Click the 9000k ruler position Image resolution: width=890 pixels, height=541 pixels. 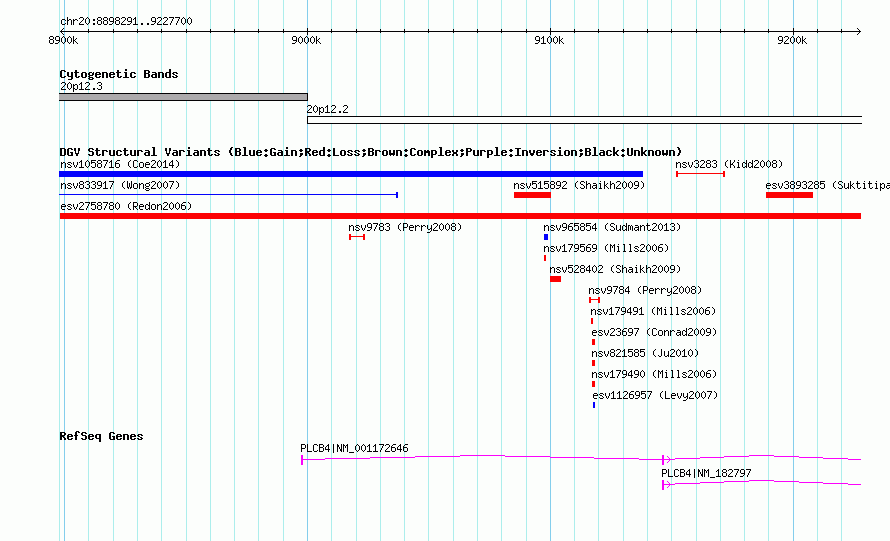pyautogui.click(x=306, y=40)
